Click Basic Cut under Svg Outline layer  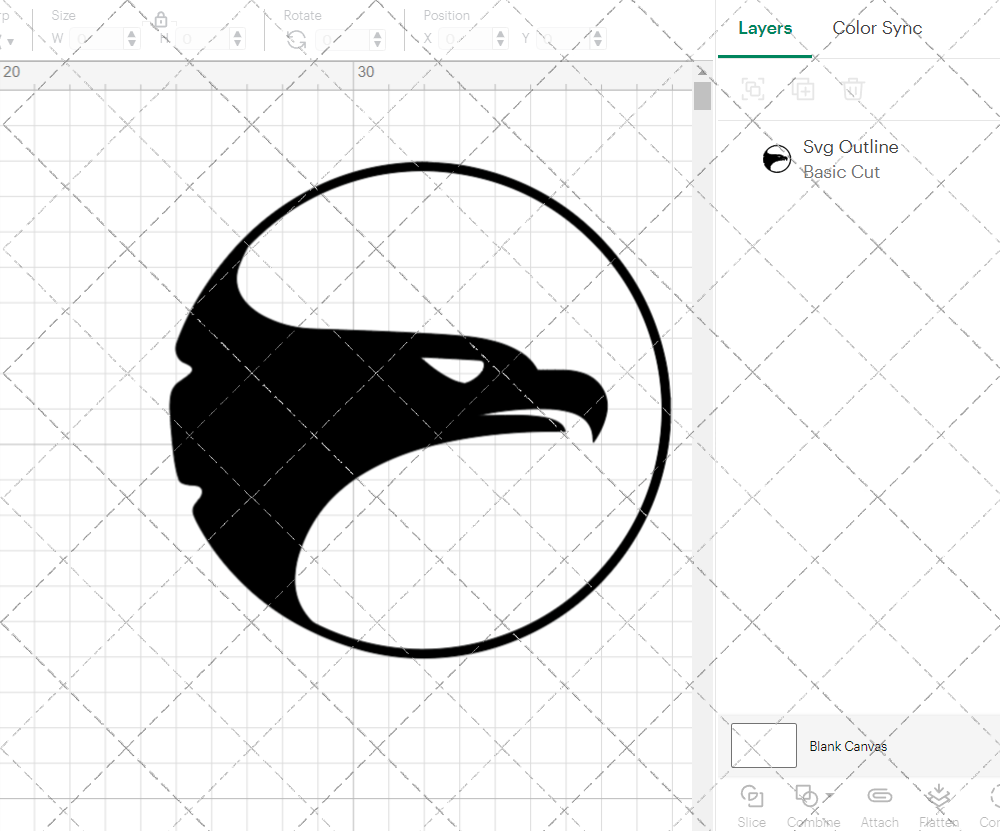(x=842, y=172)
